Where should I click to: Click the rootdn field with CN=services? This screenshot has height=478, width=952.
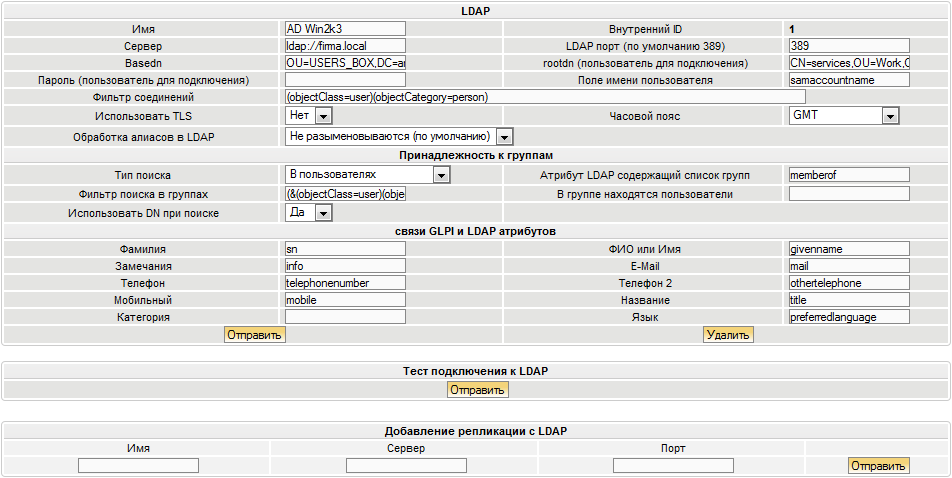point(848,63)
